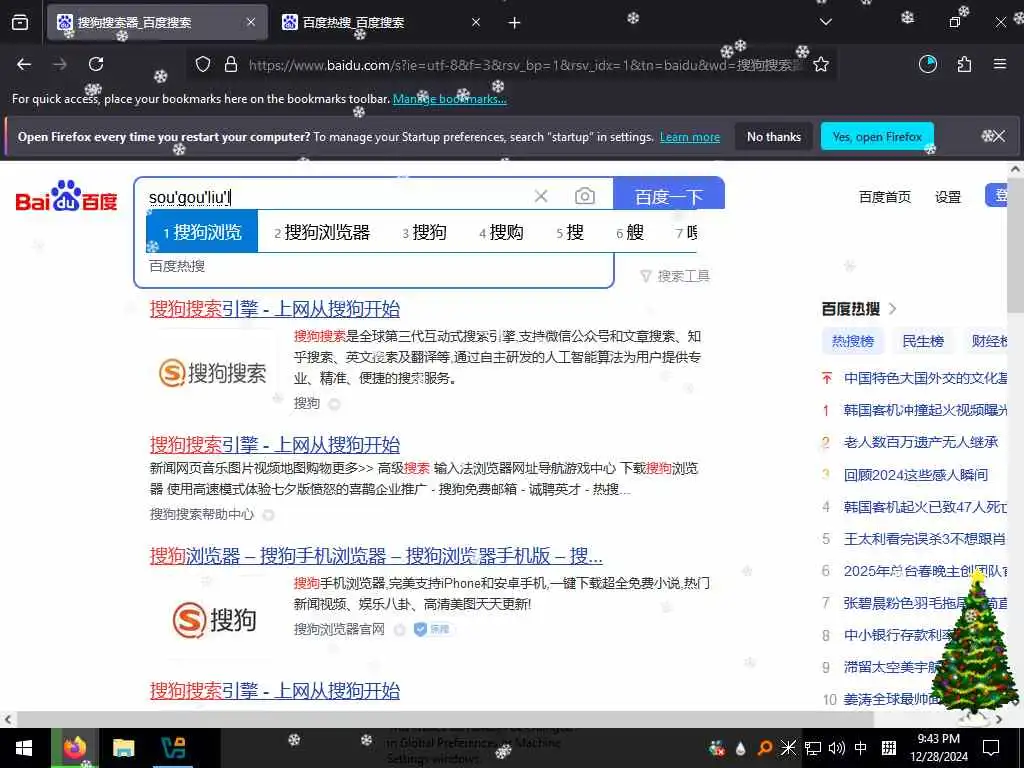Click the 搜狗搜索帮助中心 source text

pos(202,515)
